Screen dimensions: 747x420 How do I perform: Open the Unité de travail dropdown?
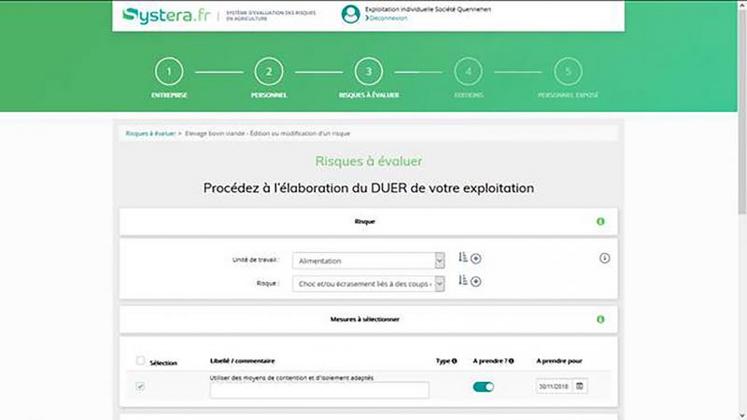368,260
